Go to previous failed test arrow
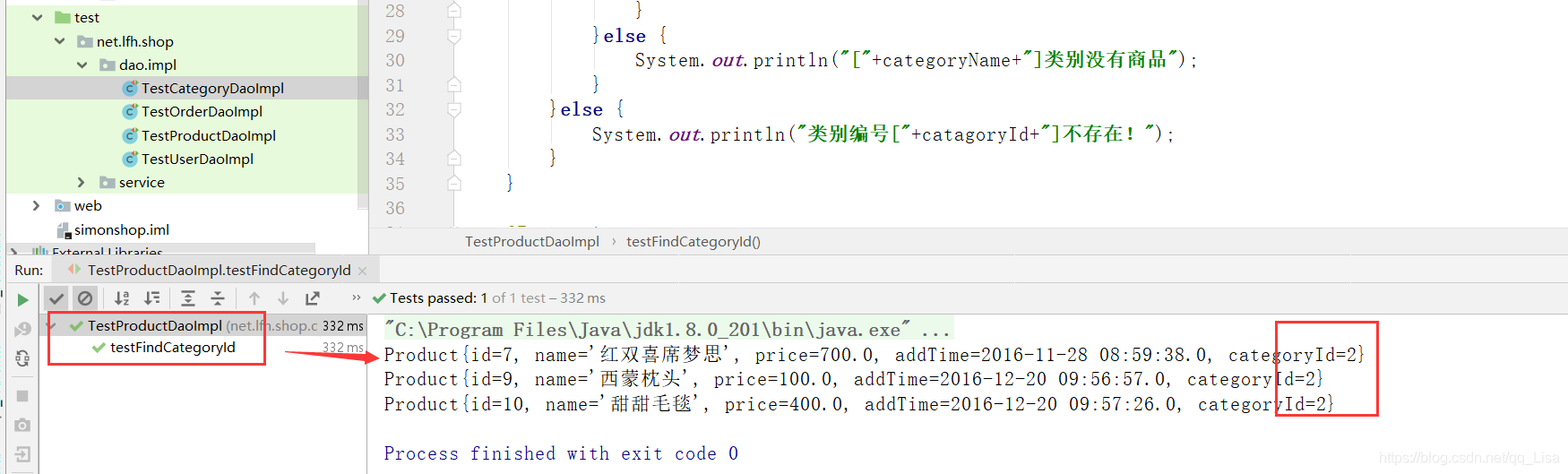This screenshot has width=1568, height=474. click(x=254, y=298)
